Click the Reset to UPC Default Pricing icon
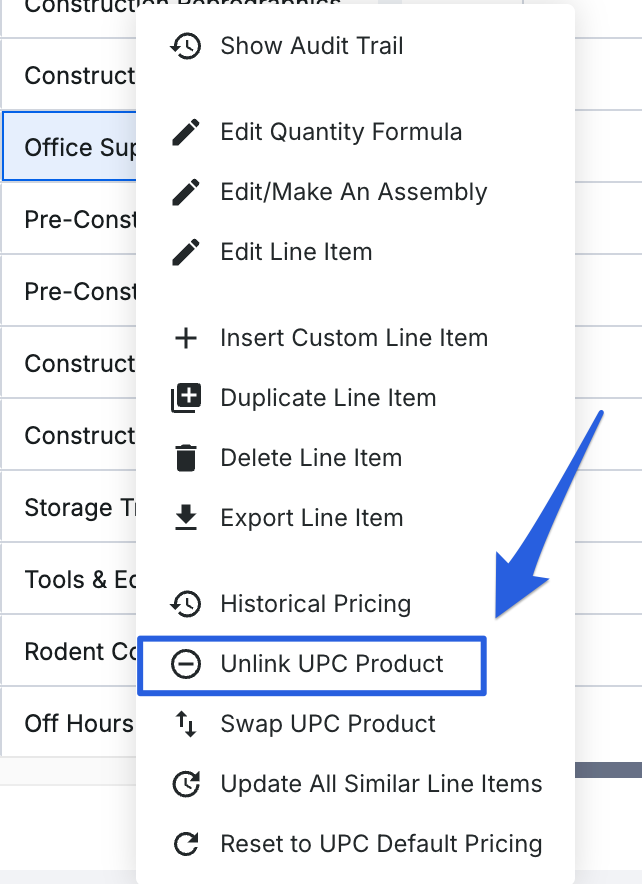Image resolution: width=642 pixels, height=884 pixels. [x=186, y=844]
